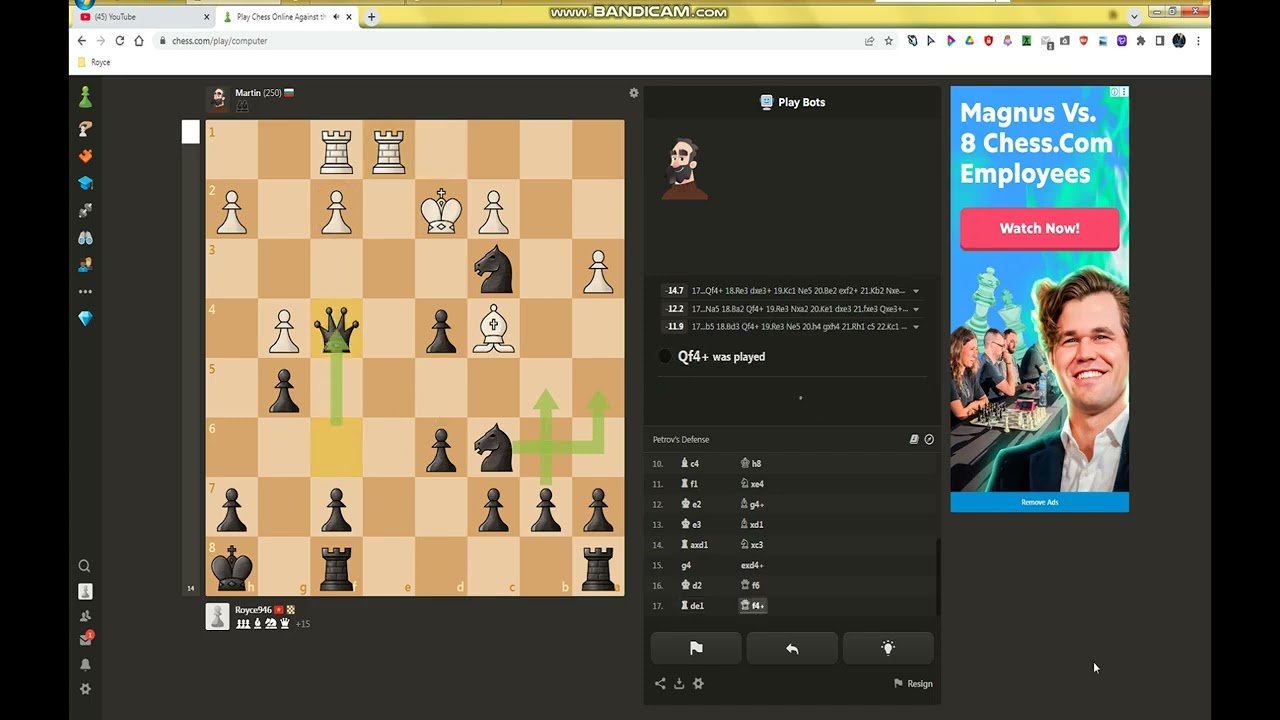Expand the -12.2 engine line

coord(916,309)
